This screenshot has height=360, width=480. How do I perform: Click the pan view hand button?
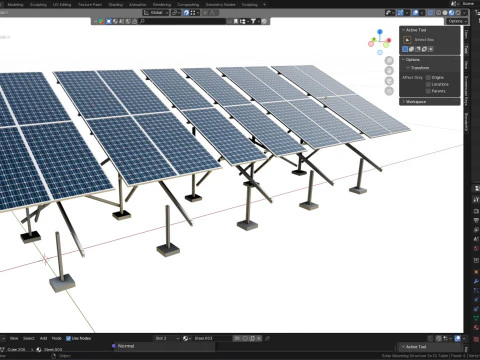click(389, 71)
